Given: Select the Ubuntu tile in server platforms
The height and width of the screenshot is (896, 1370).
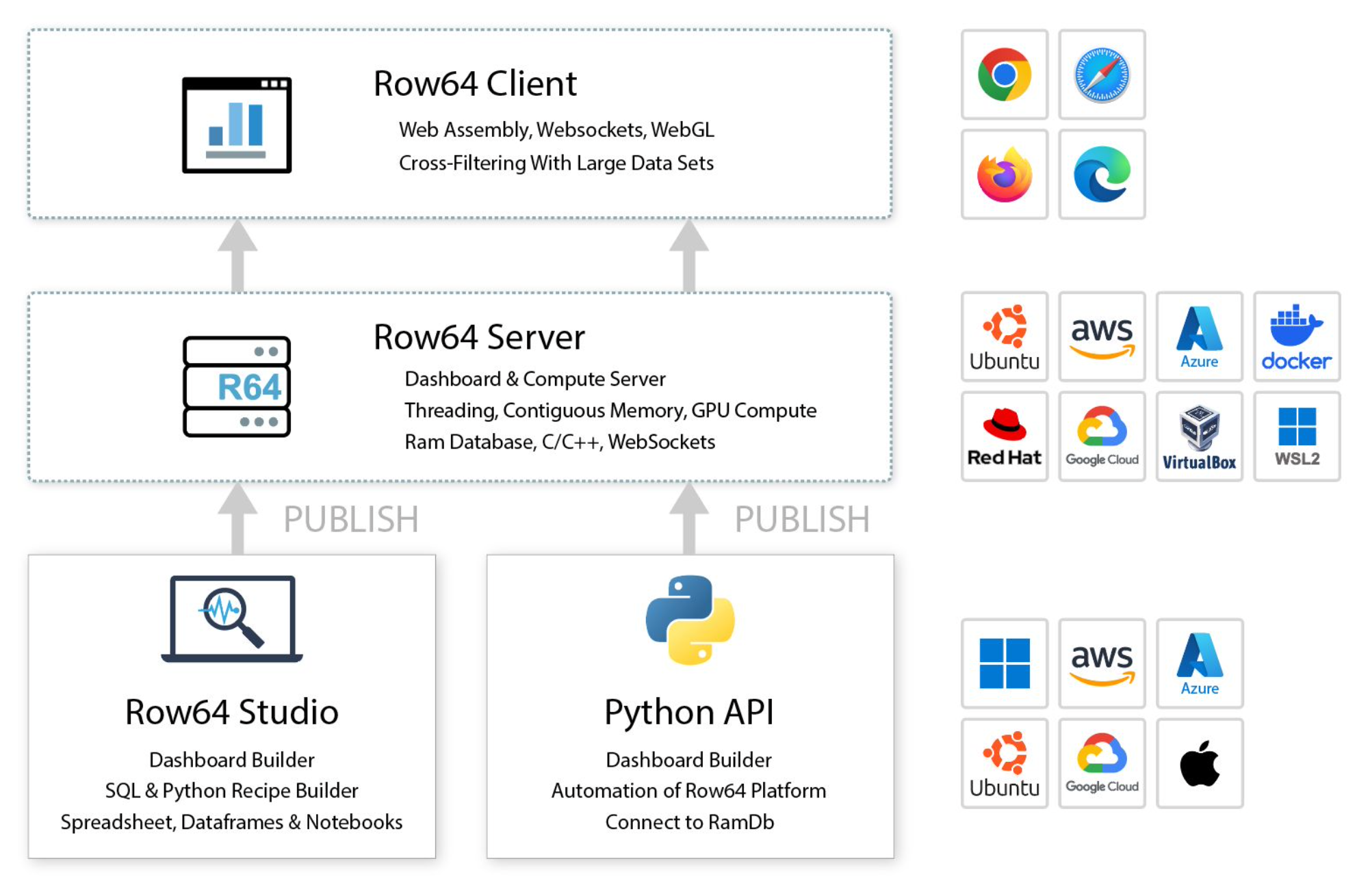Looking at the screenshot, I should pos(1004,337).
